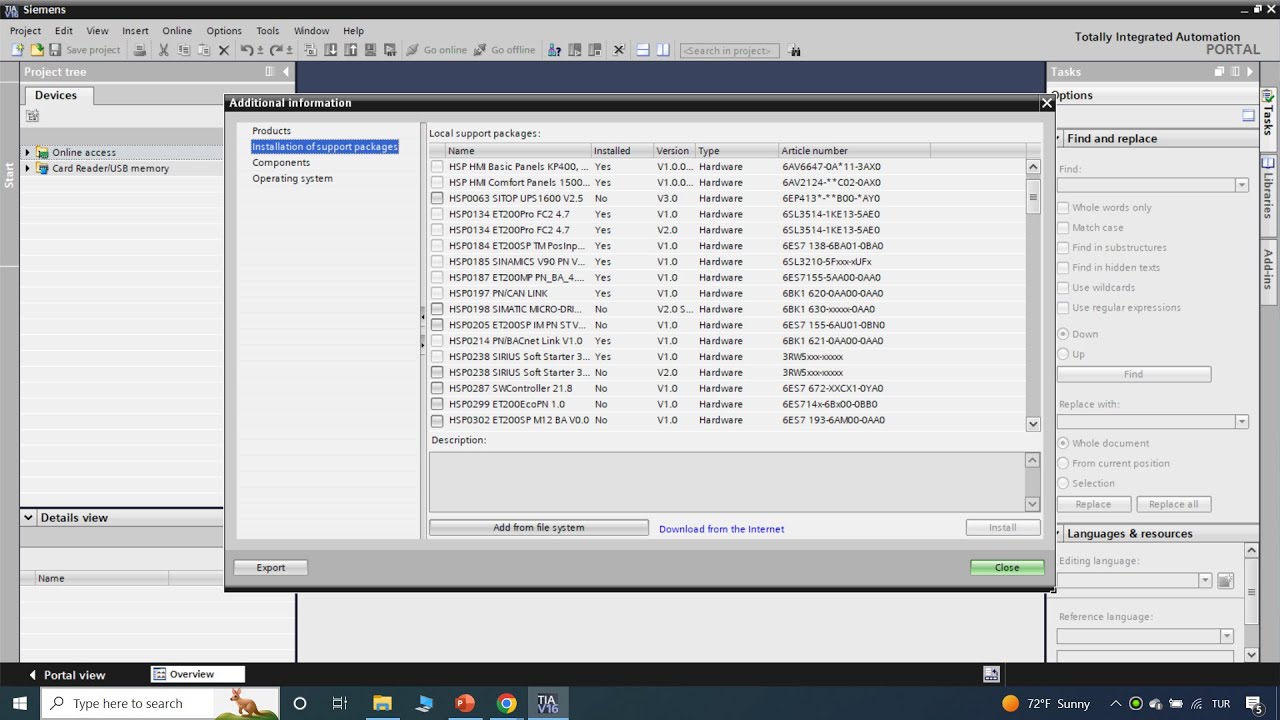Switch to the Add-ins side tab

pos(1268,269)
